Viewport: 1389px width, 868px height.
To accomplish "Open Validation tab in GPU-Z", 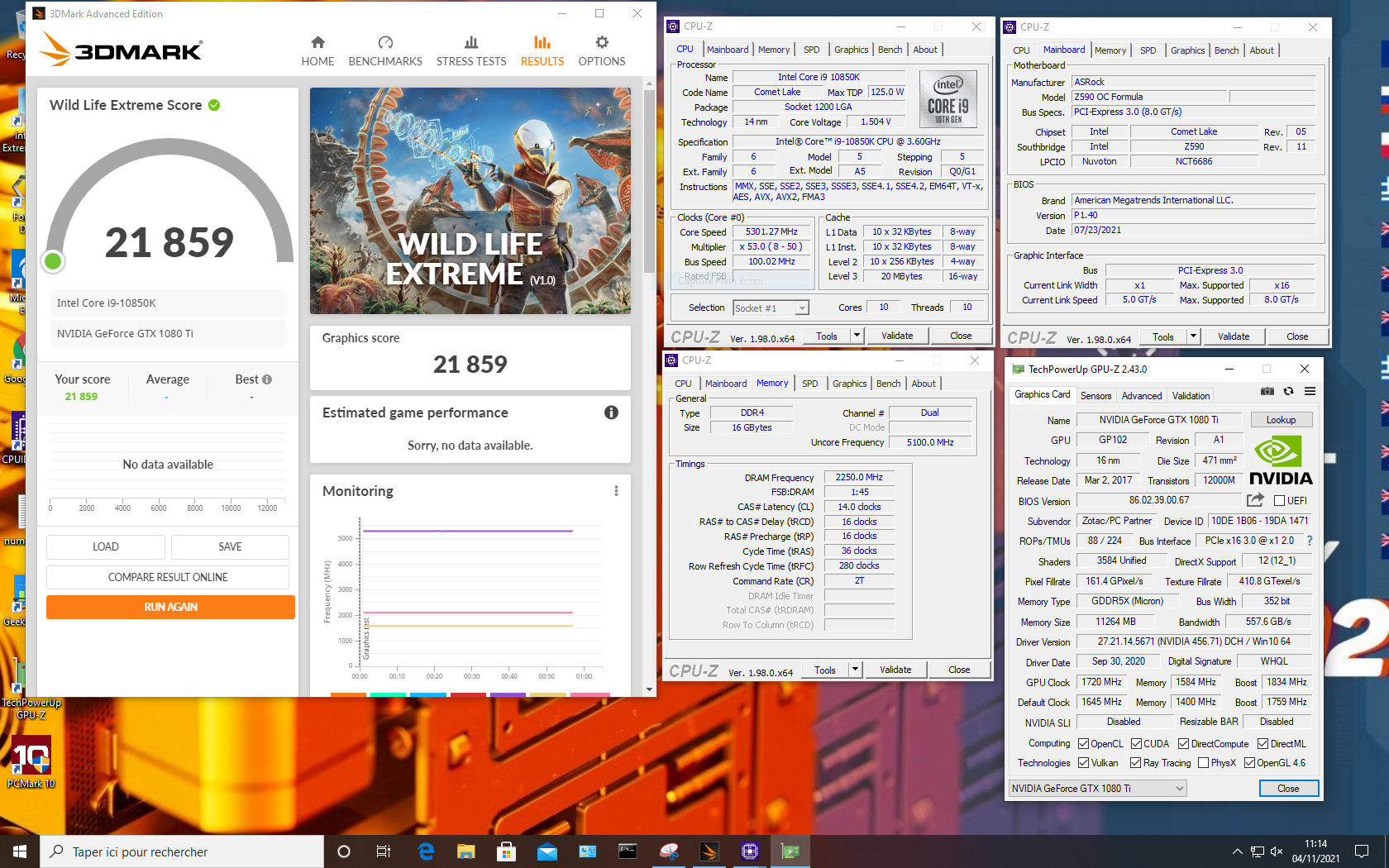I will pyautogui.click(x=1191, y=396).
